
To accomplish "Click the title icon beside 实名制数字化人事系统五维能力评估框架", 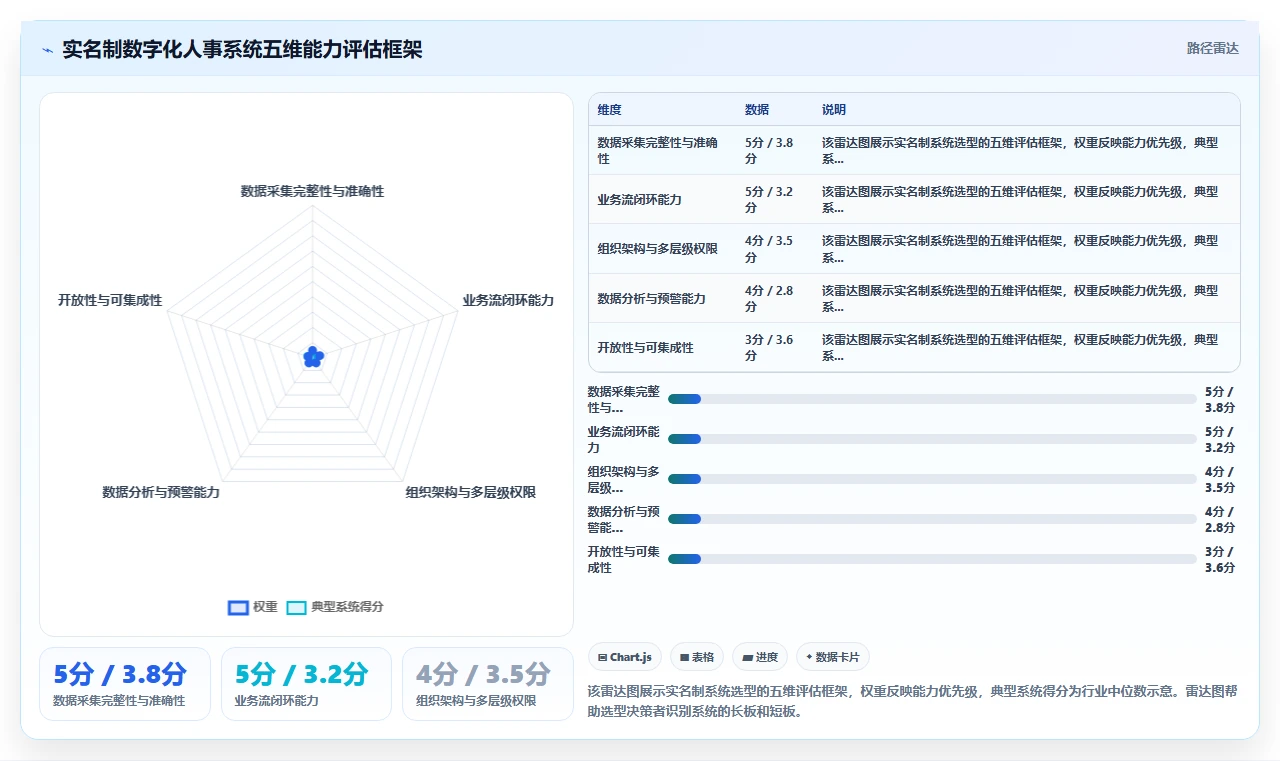I will tap(48, 50).
